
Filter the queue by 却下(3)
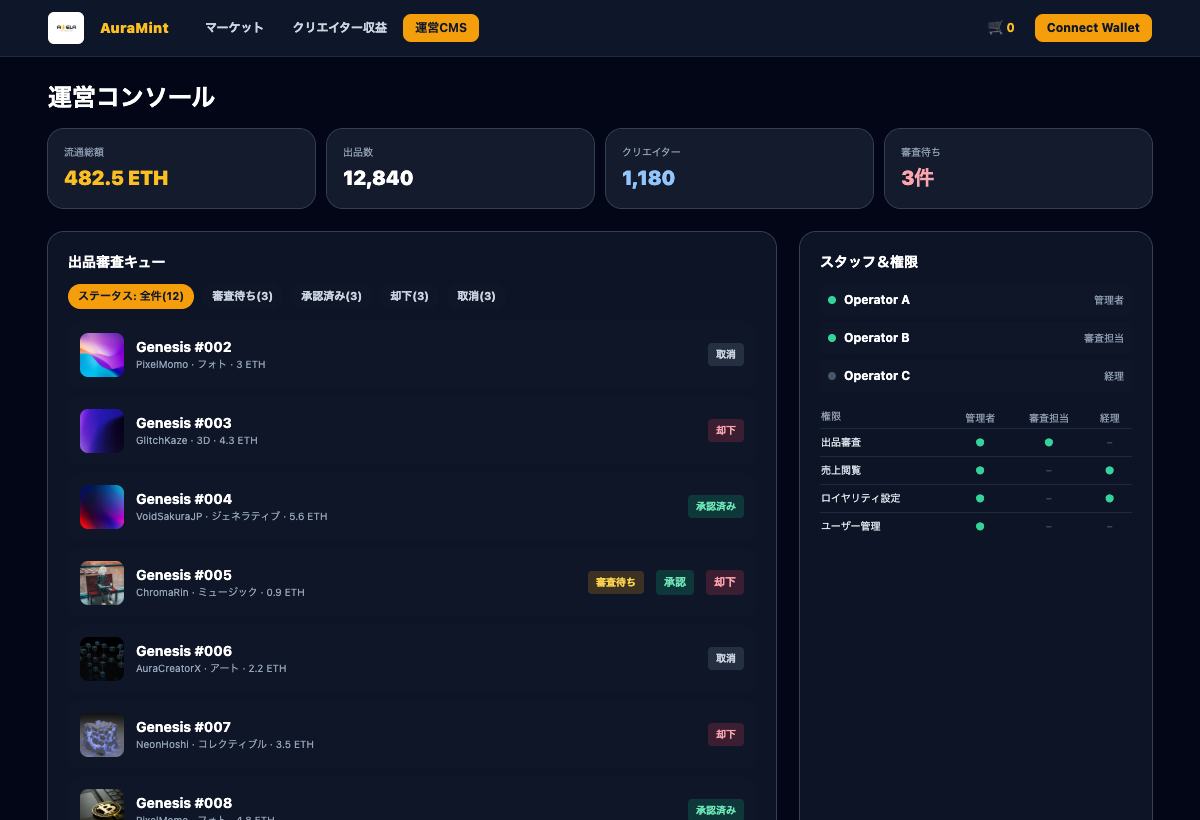pyautogui.click(x=409, y=296)
